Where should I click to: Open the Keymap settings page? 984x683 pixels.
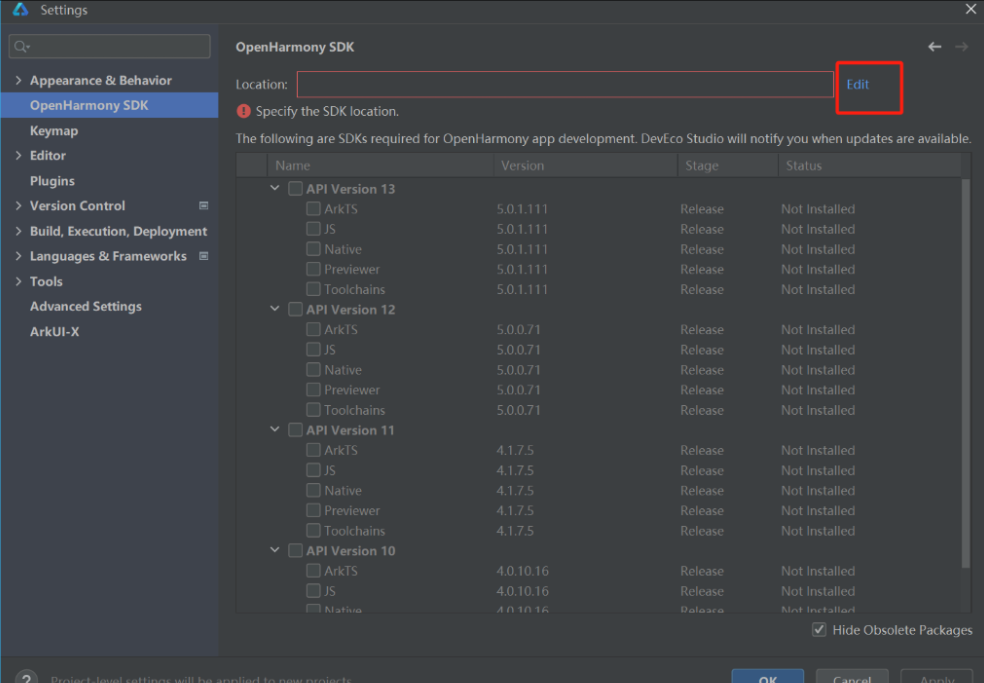coord(54,131)
